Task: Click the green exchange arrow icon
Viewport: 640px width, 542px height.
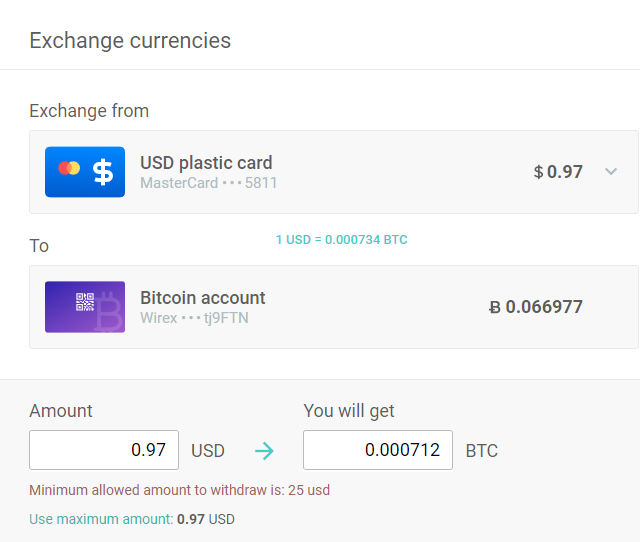Action: click(x=264, y=451)
